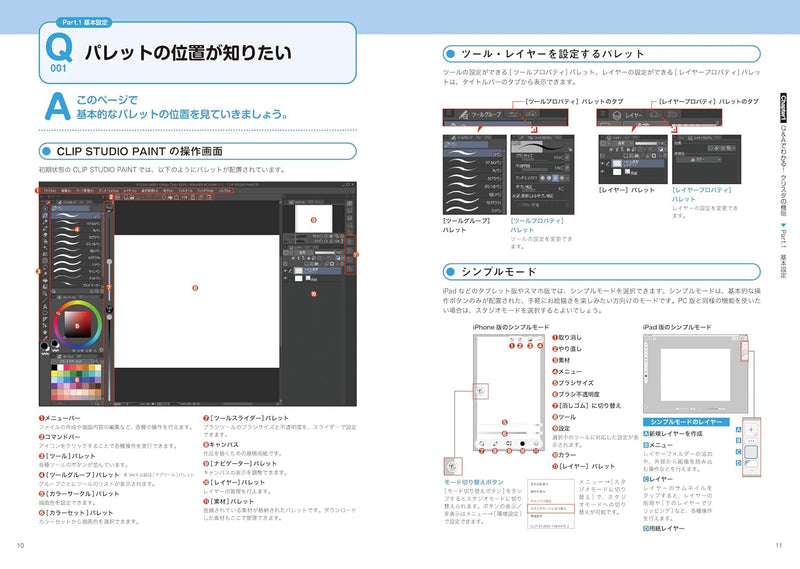Tap the plus new layer button in the iPad layer panel
Screen dimensions: 800x569
pyautogui.click(x=751, y=429)
